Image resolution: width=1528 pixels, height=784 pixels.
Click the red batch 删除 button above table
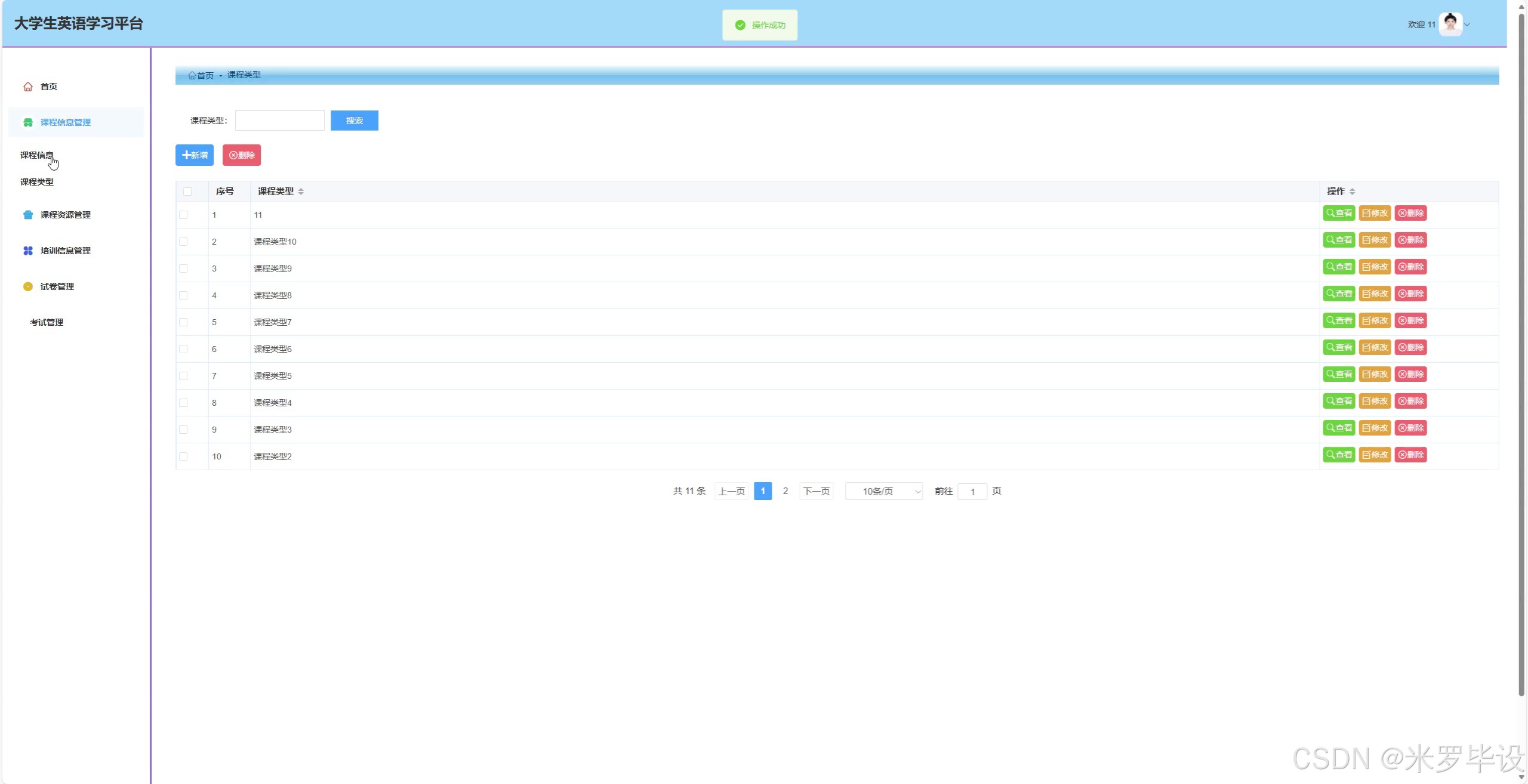click(242, 155)
